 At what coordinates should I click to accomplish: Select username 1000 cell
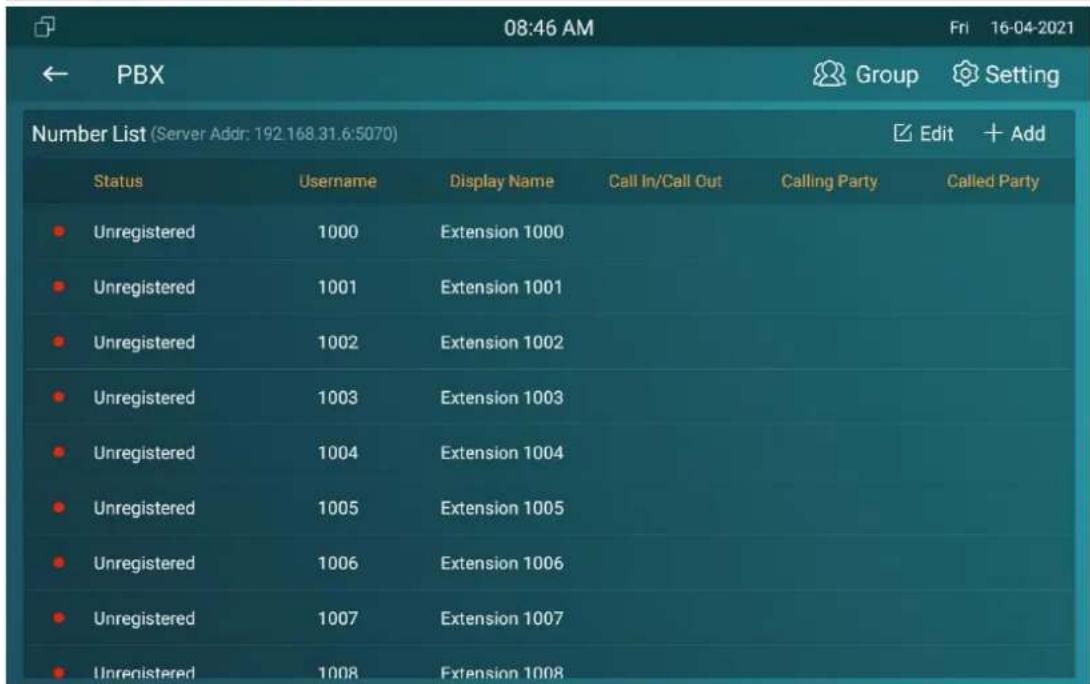click(x=338, y=232)
